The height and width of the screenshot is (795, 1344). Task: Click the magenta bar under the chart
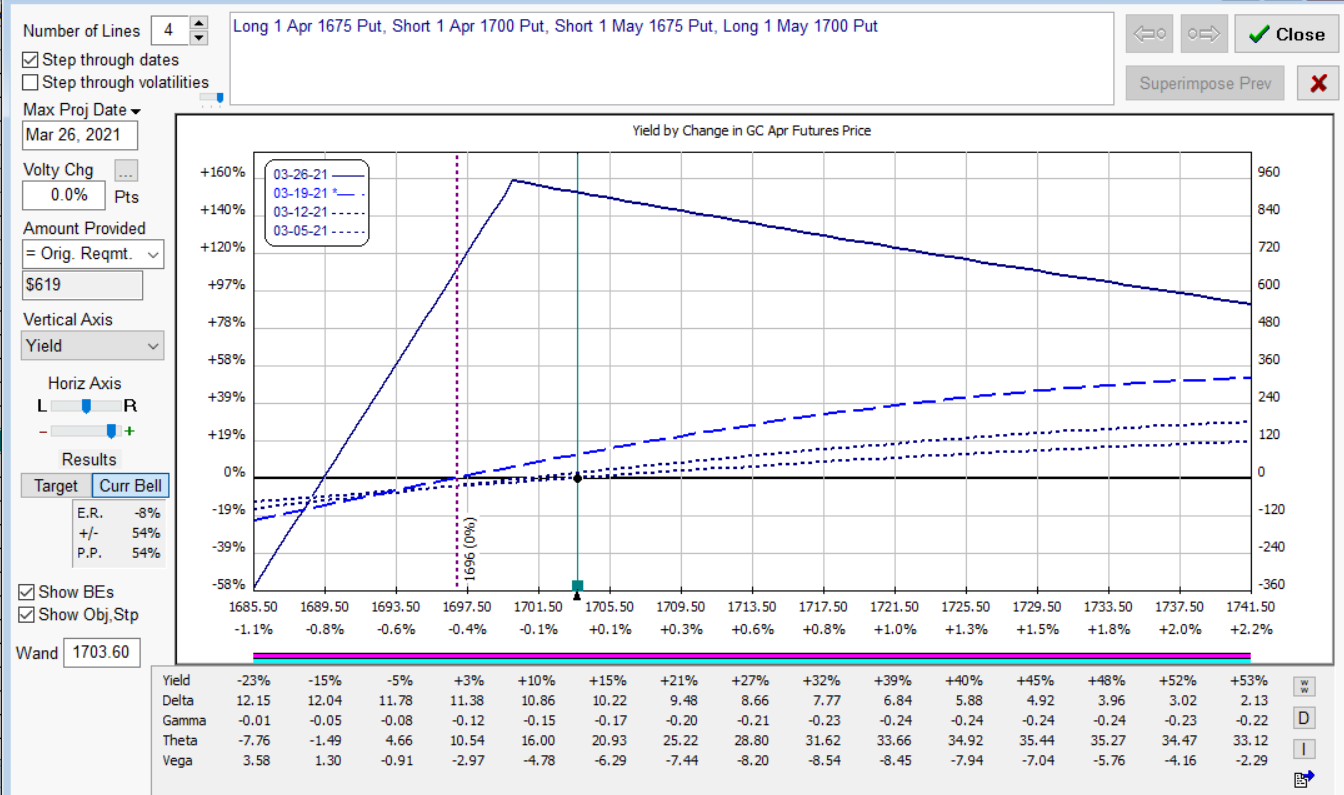[x=752, y=656]
